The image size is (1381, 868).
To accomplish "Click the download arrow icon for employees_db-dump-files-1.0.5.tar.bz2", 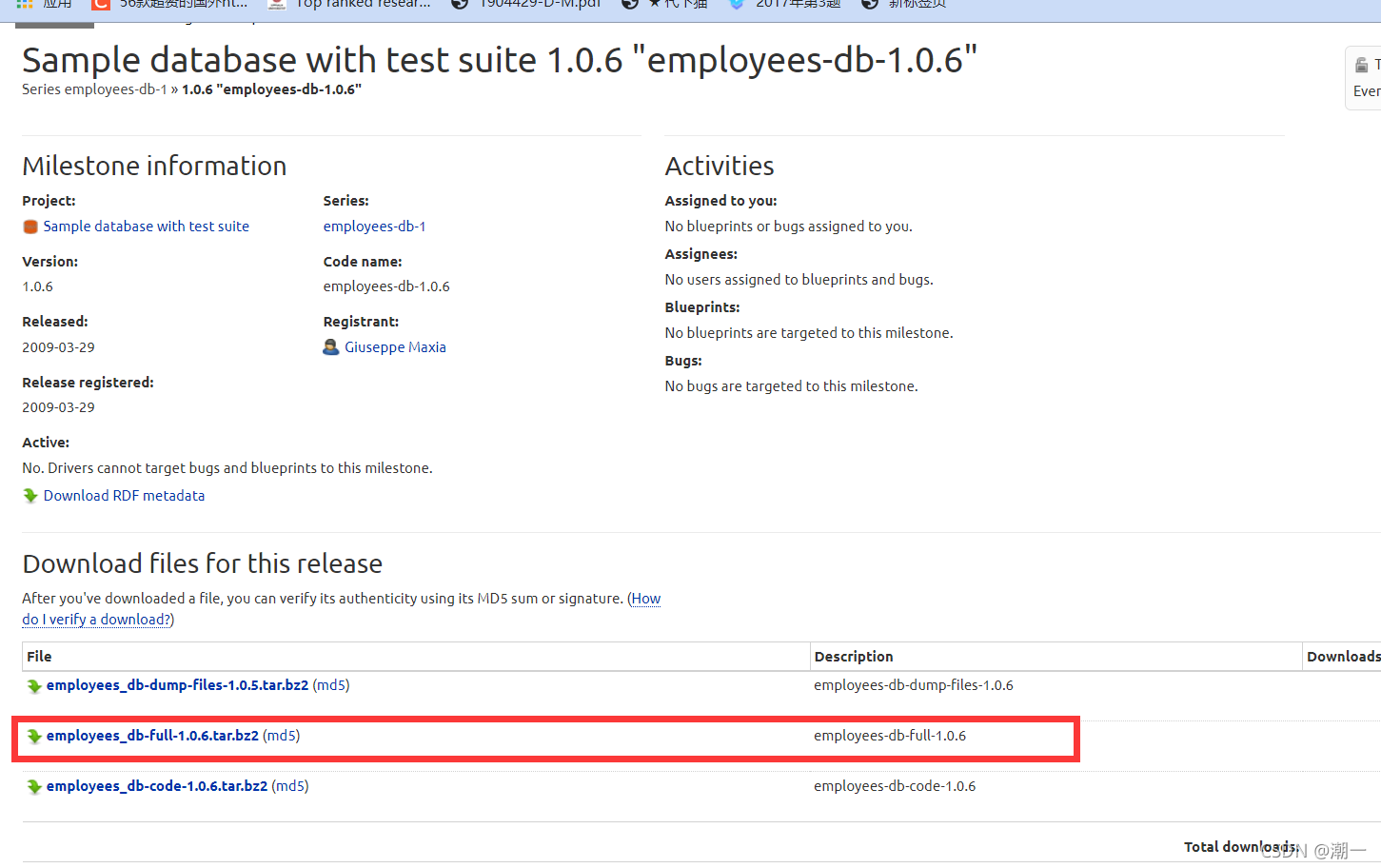I will click(34, 686).
